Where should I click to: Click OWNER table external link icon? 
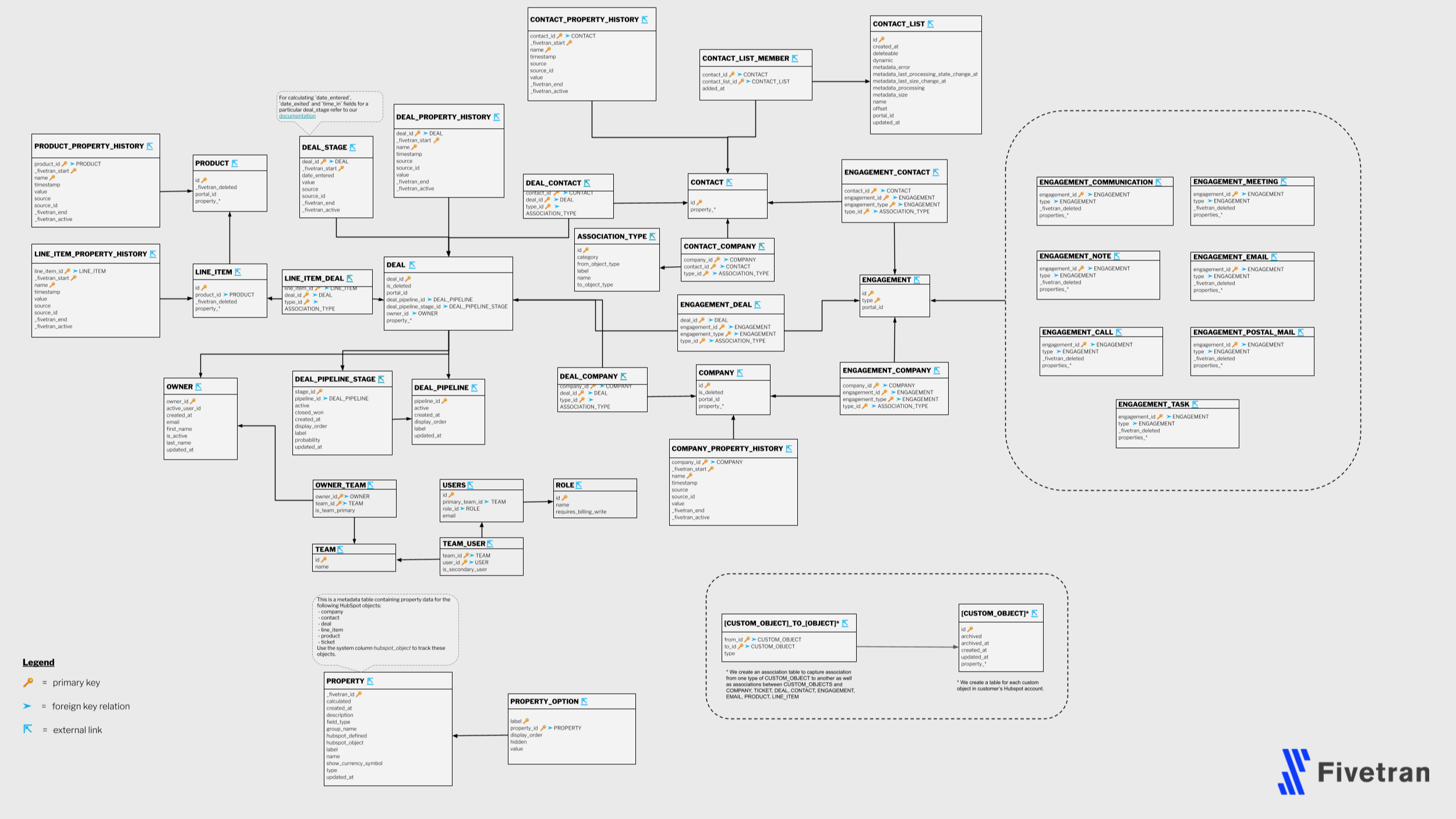pyautogui.click(x=199, y=387)
